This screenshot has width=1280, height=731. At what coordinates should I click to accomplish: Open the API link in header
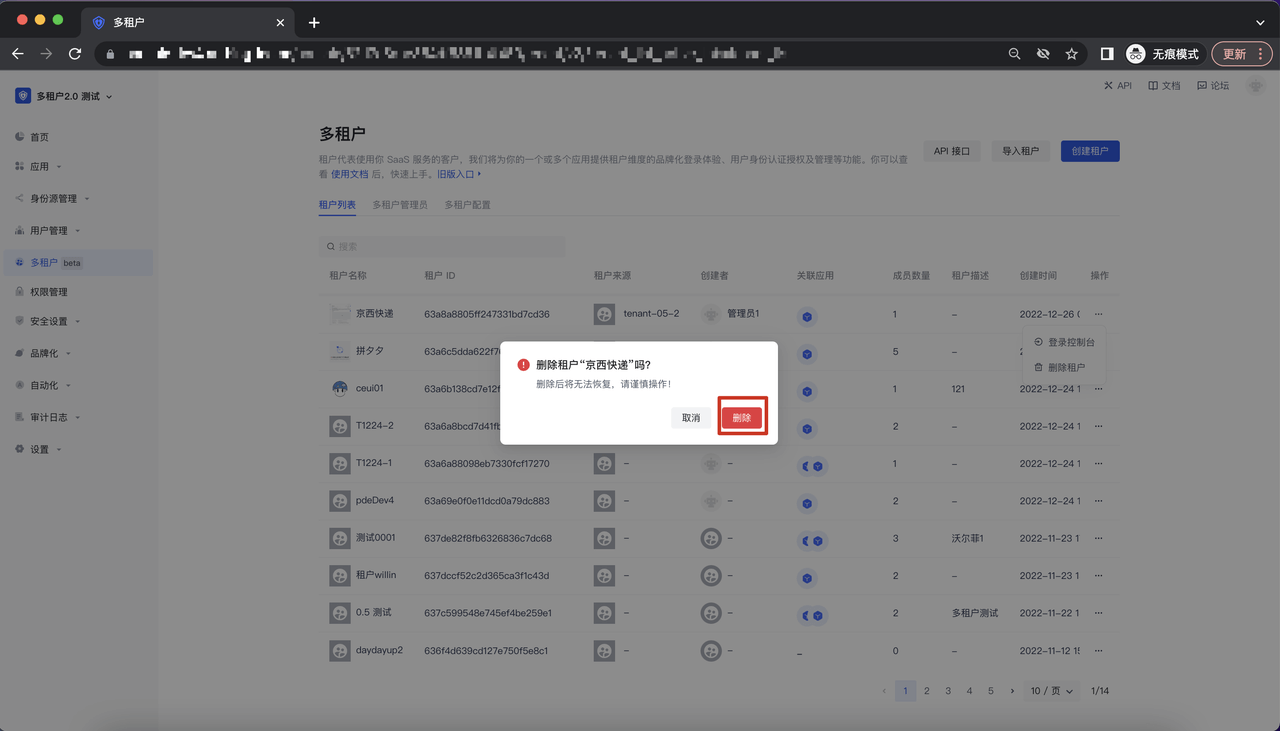[1118, 86]
